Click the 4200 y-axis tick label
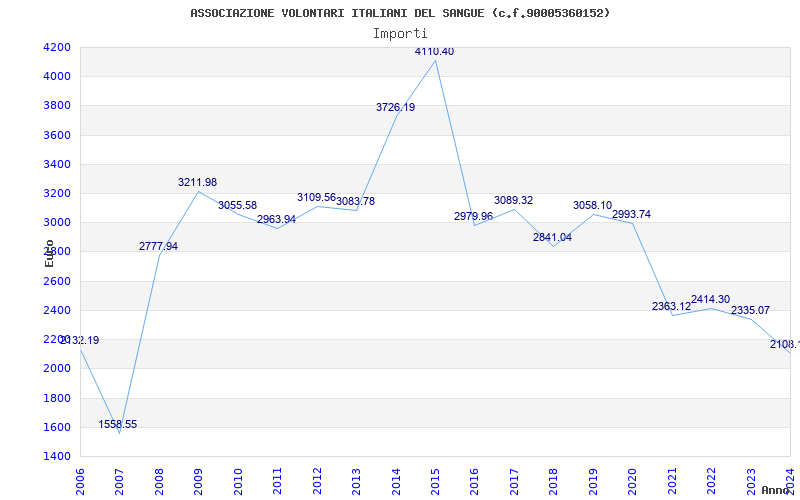Image resolution: width=800 pixels, height=500 pixels. click(58, 47)
